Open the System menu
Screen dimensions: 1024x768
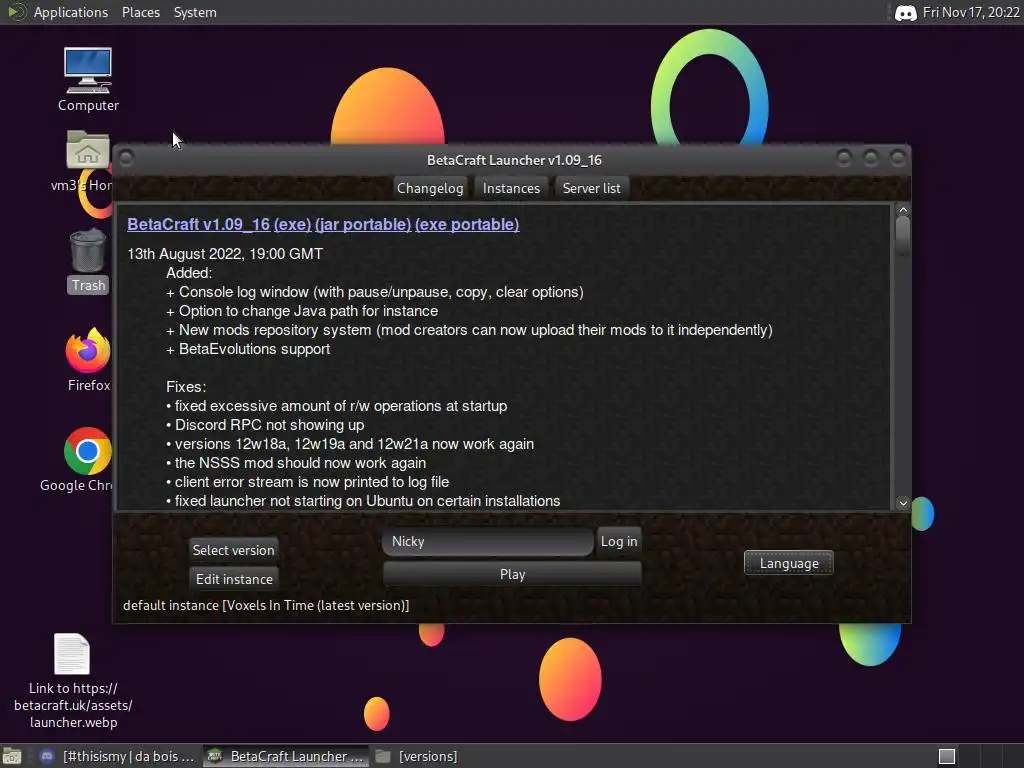click(195, 12)
